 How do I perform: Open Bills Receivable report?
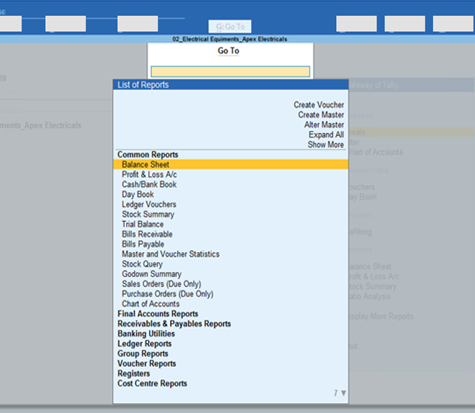147,234
